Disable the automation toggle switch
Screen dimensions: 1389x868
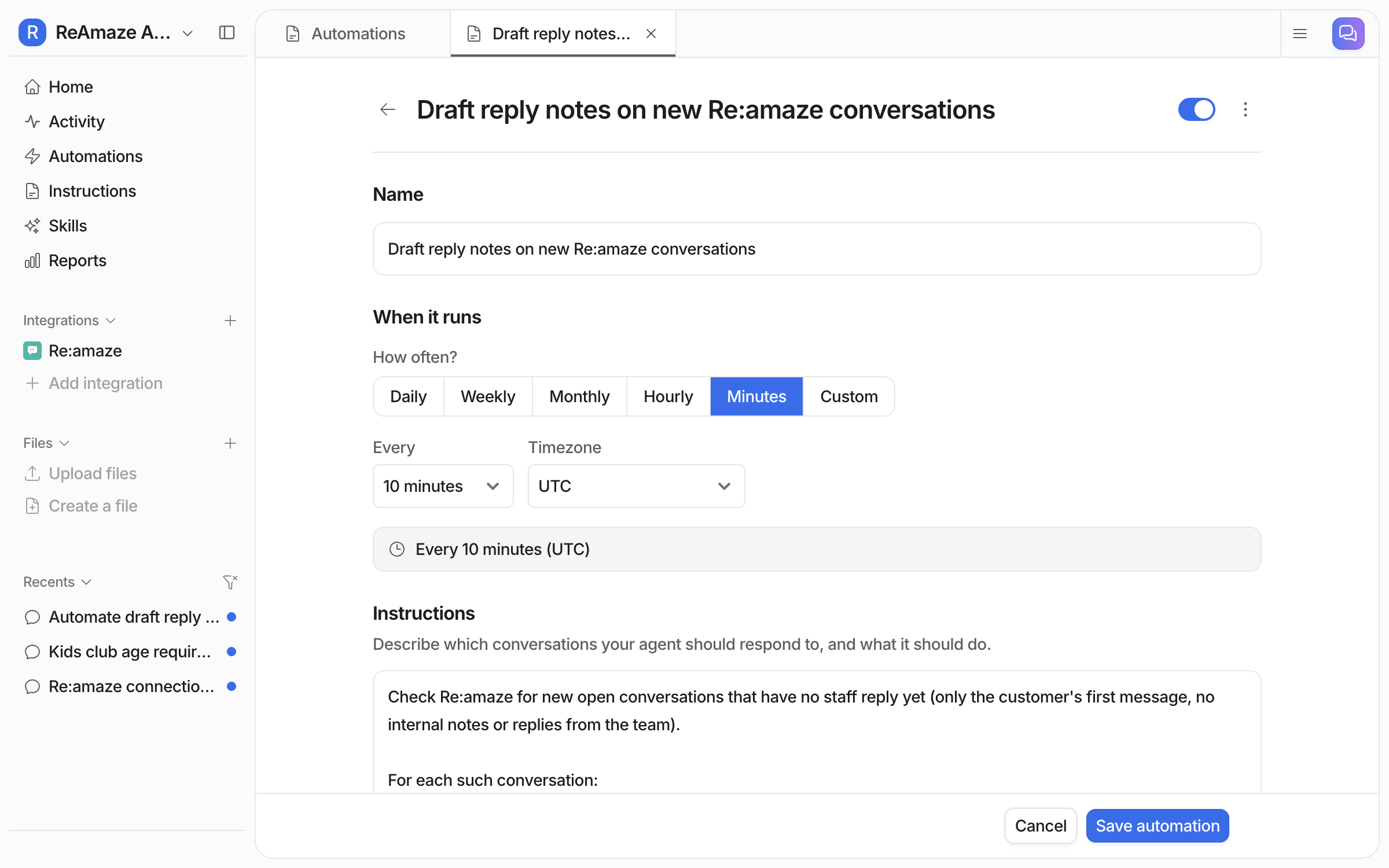(1196, 109)
